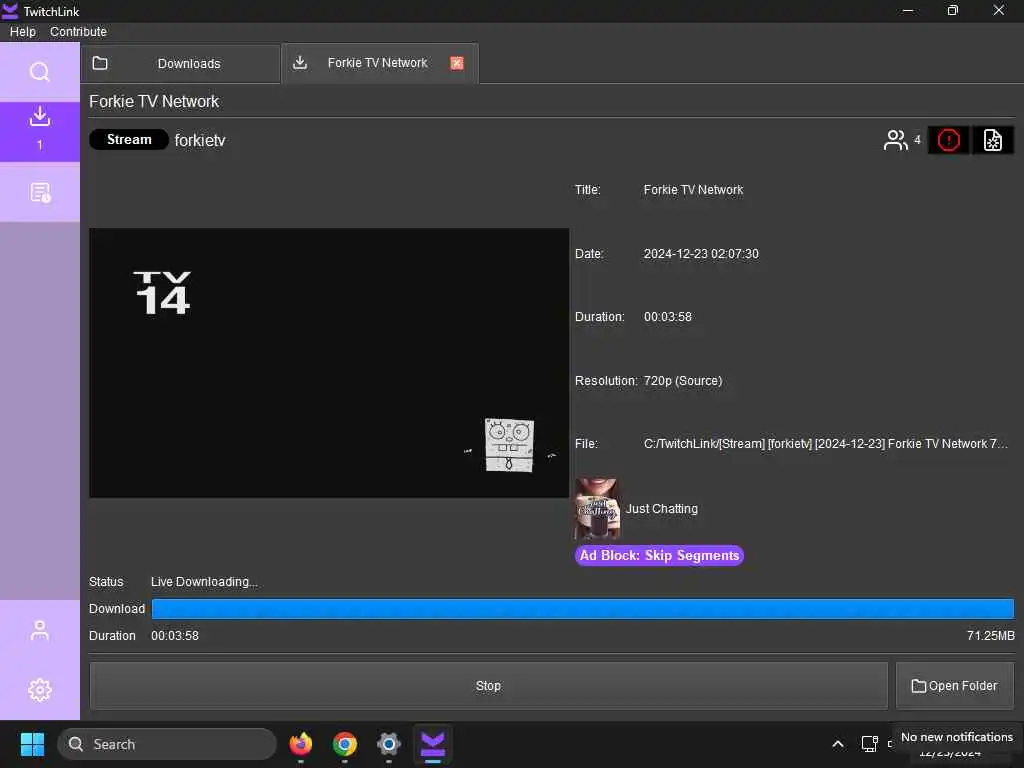This screenshot has height=768, width=1024.
Task: Select the Forkie TV Network tab
Action: click(x=380, y=63)
